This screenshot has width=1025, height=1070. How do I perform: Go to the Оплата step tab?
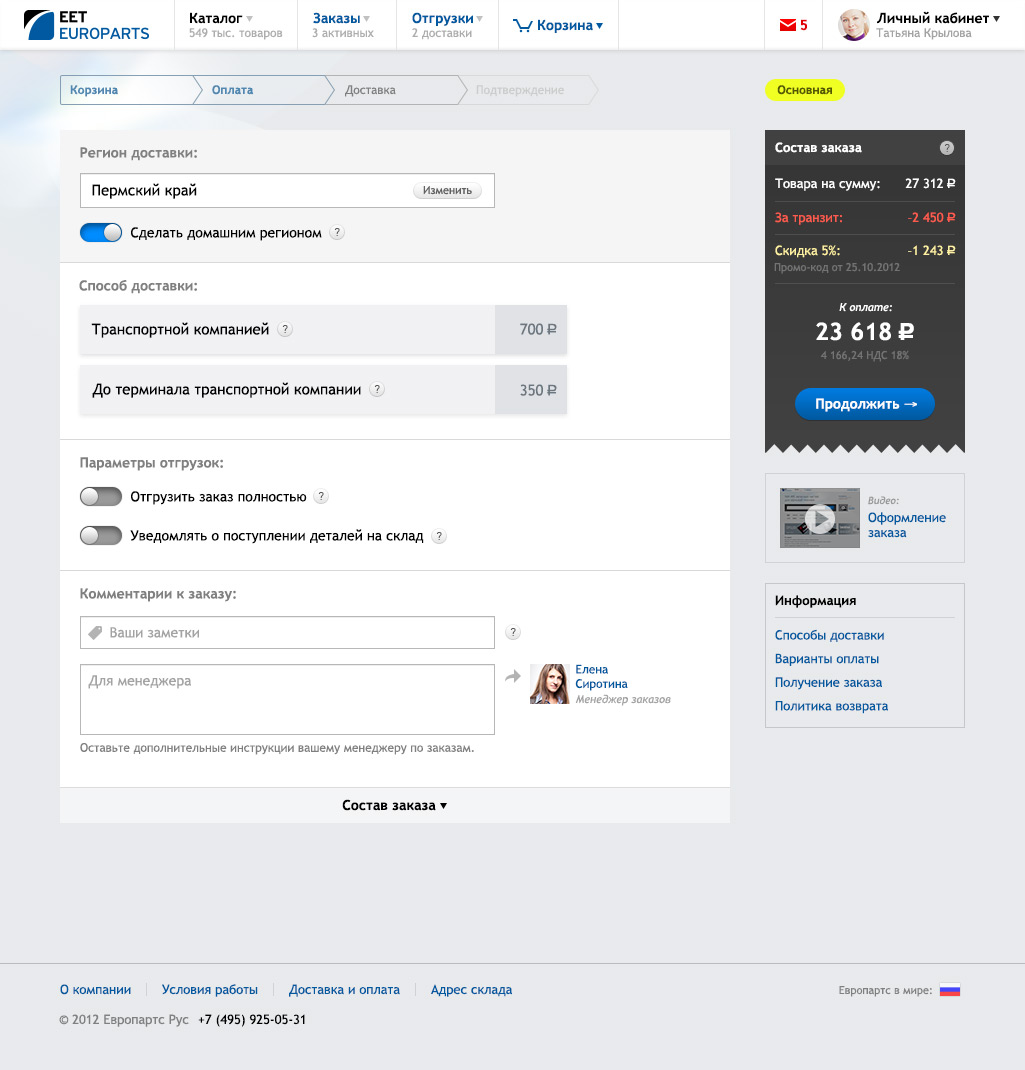pyautogui.click(x=232, y=90)
